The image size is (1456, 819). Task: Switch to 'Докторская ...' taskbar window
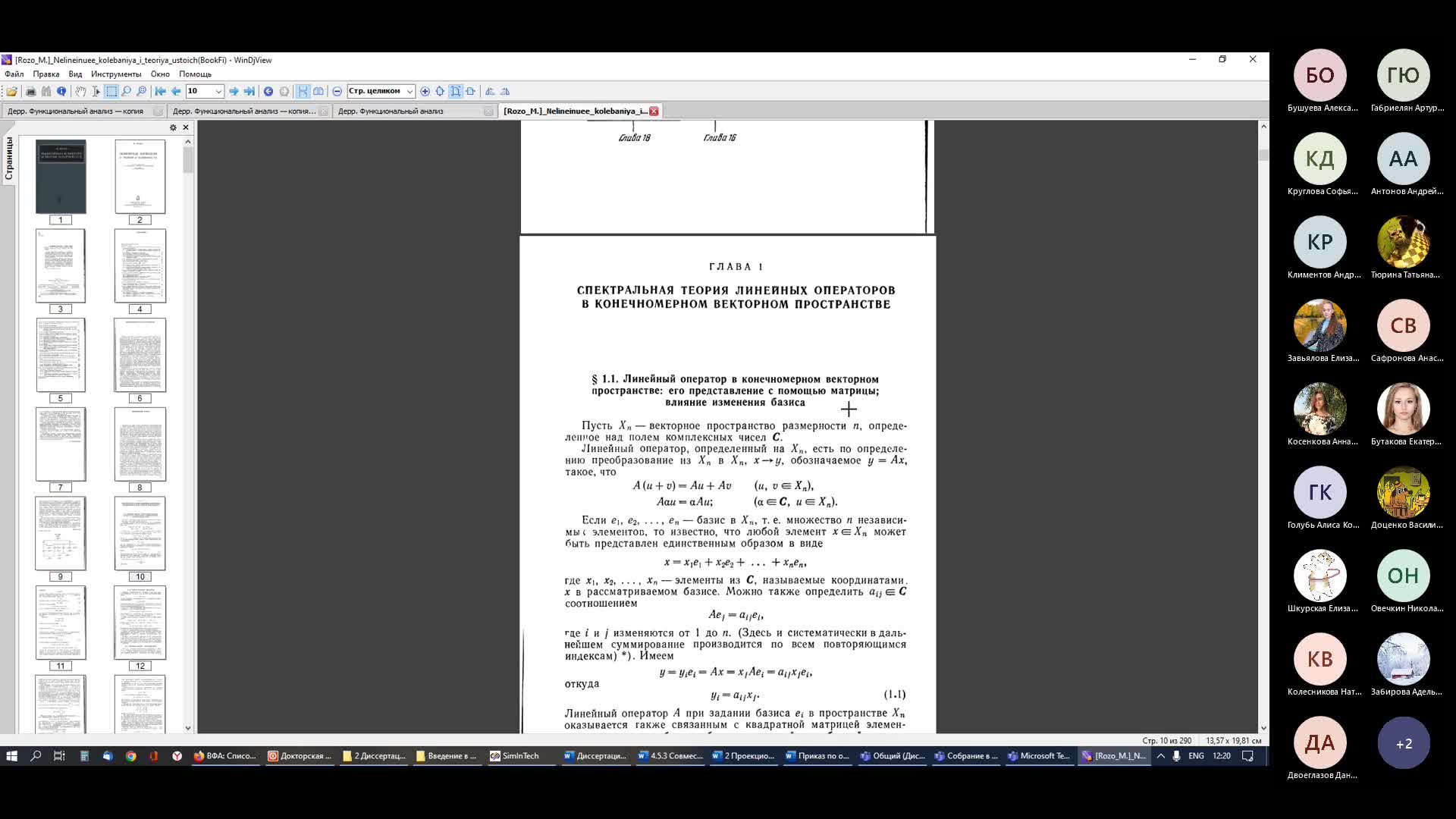(300, 756)
